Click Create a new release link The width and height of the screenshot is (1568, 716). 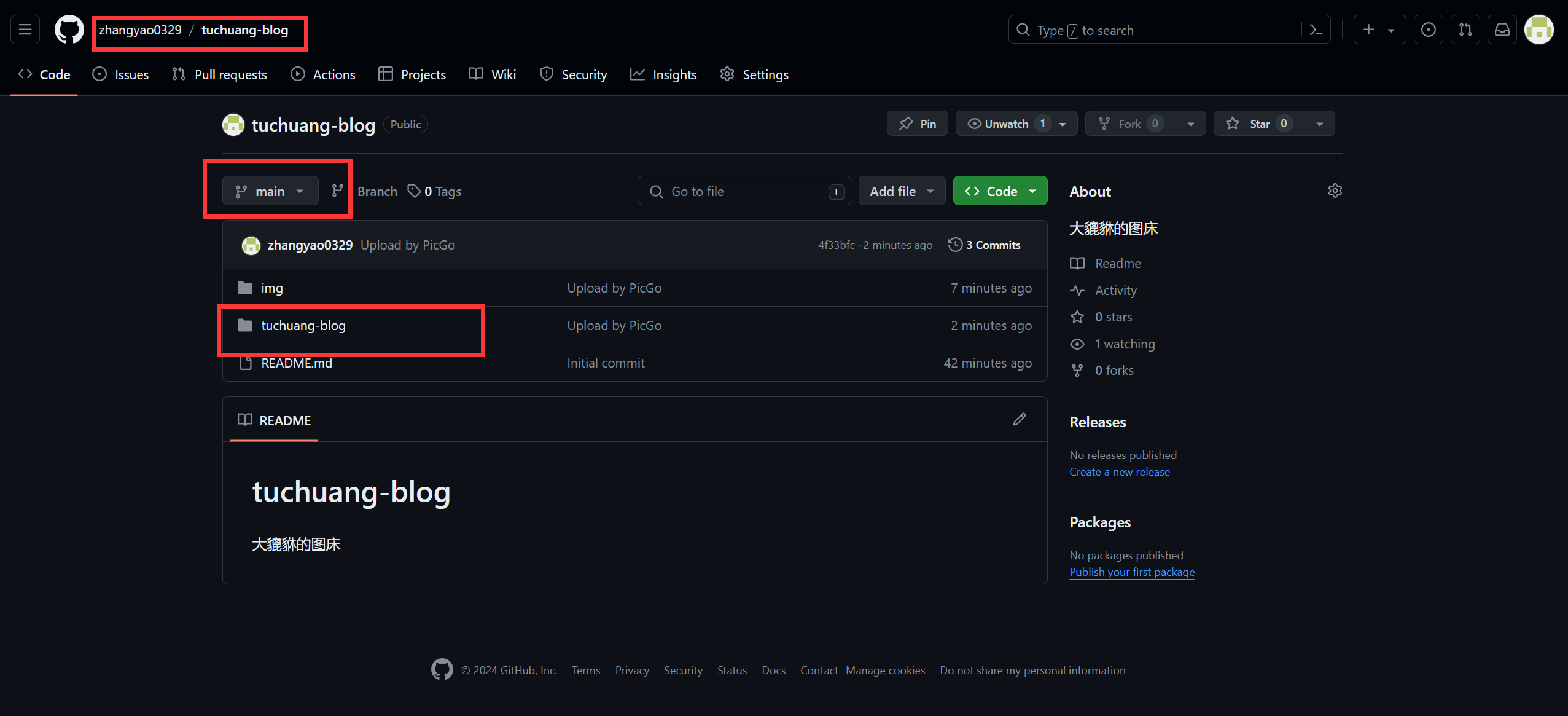tap(1120, 471)
